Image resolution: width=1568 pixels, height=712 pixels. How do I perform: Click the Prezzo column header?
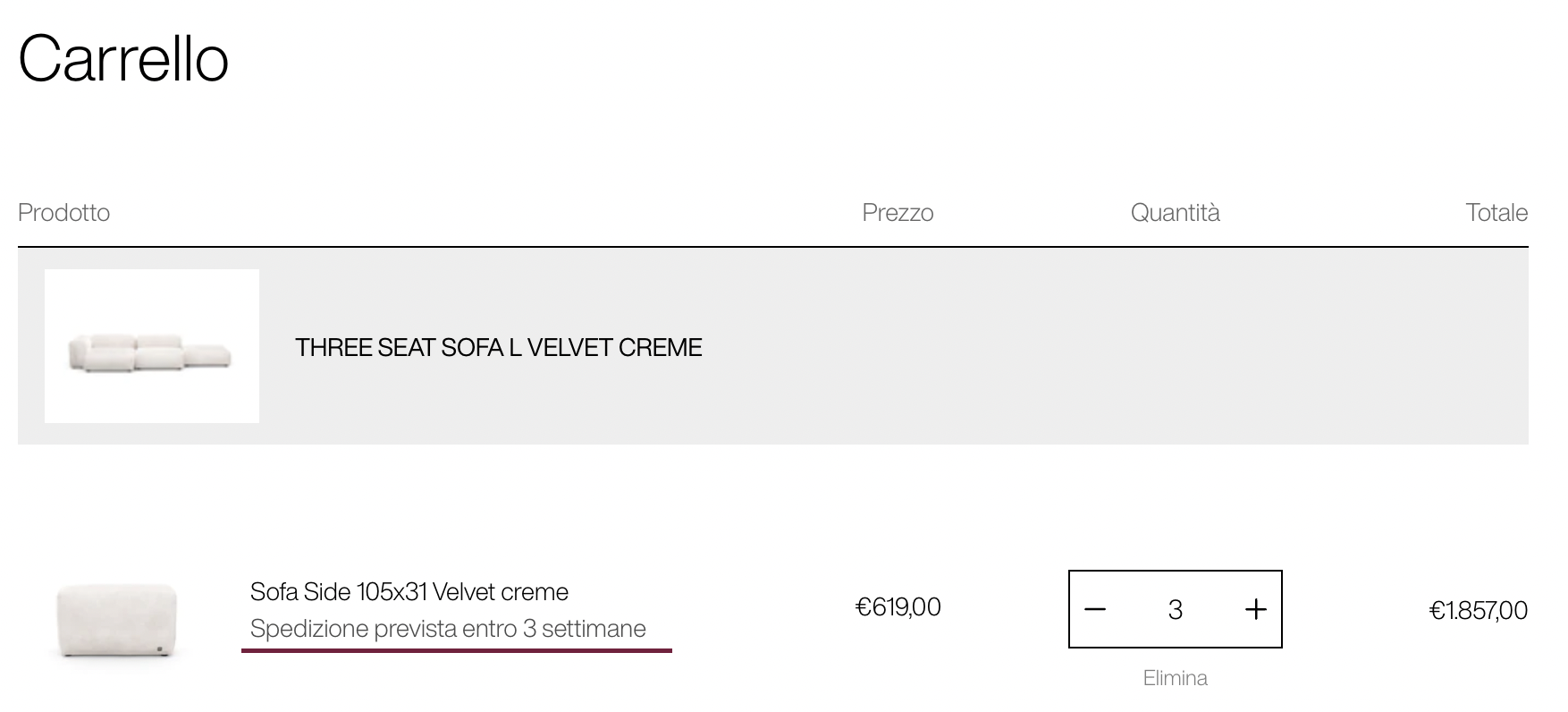click(x=898, y=212)
